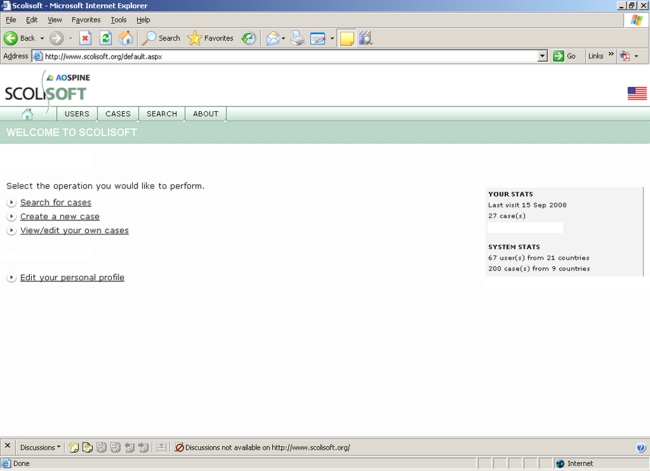Click the Discussions help question mark icon
This screenshot has width=650, height=471.
coord(640,447)
